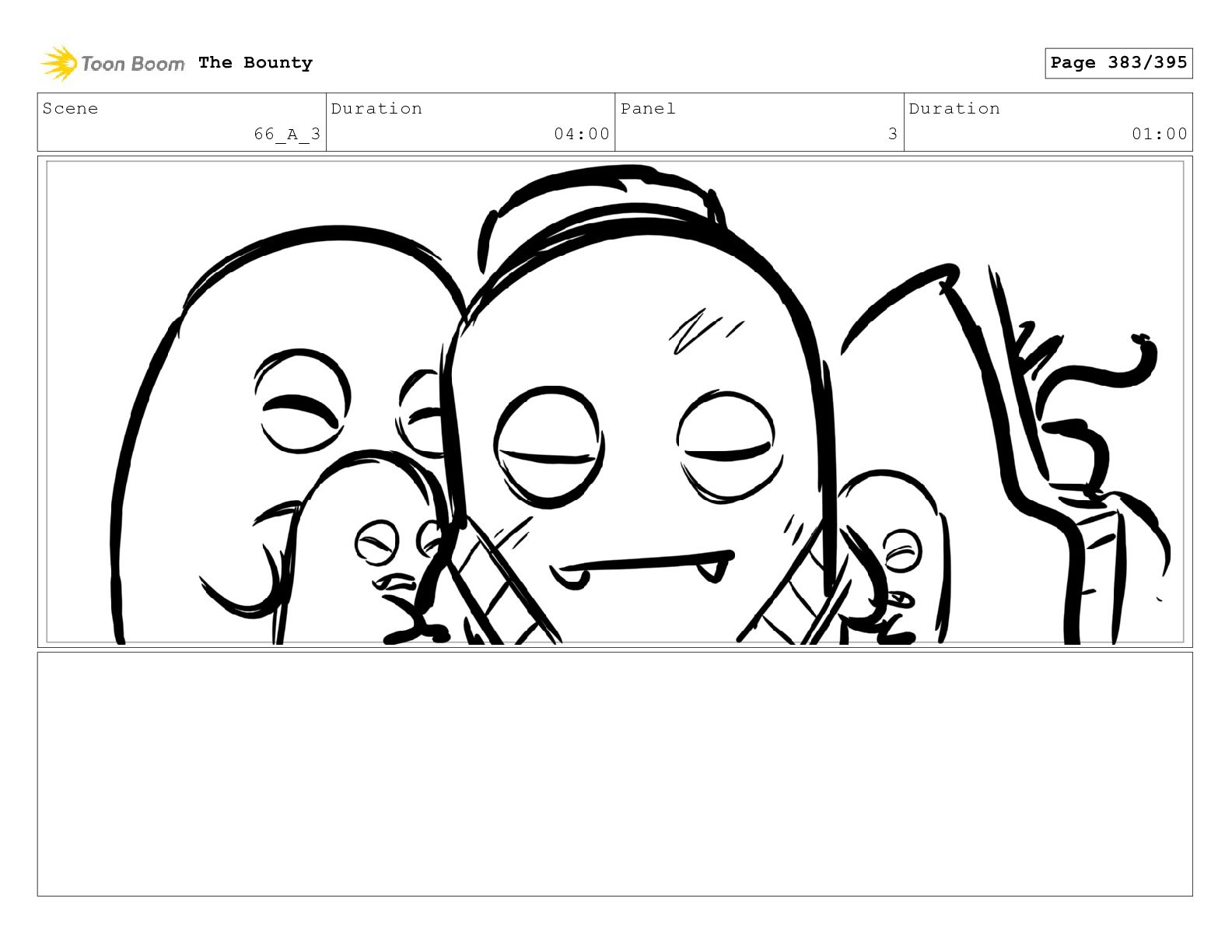
Task: Click the 'Page 383/395' page indicator
Action: 1118,63
